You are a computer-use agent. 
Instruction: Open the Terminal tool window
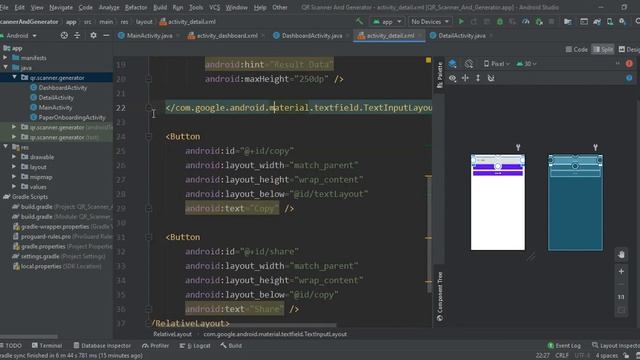coord(47,346)
